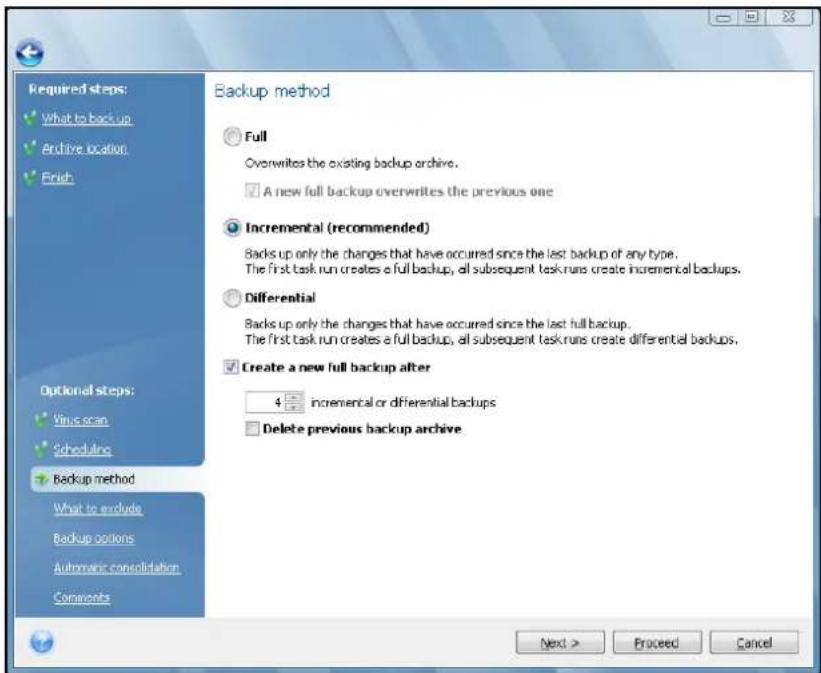Enable 'Delete previous backup archive' checkbox
This screenshot has height=673, width=821.
(x=252, y=428)
